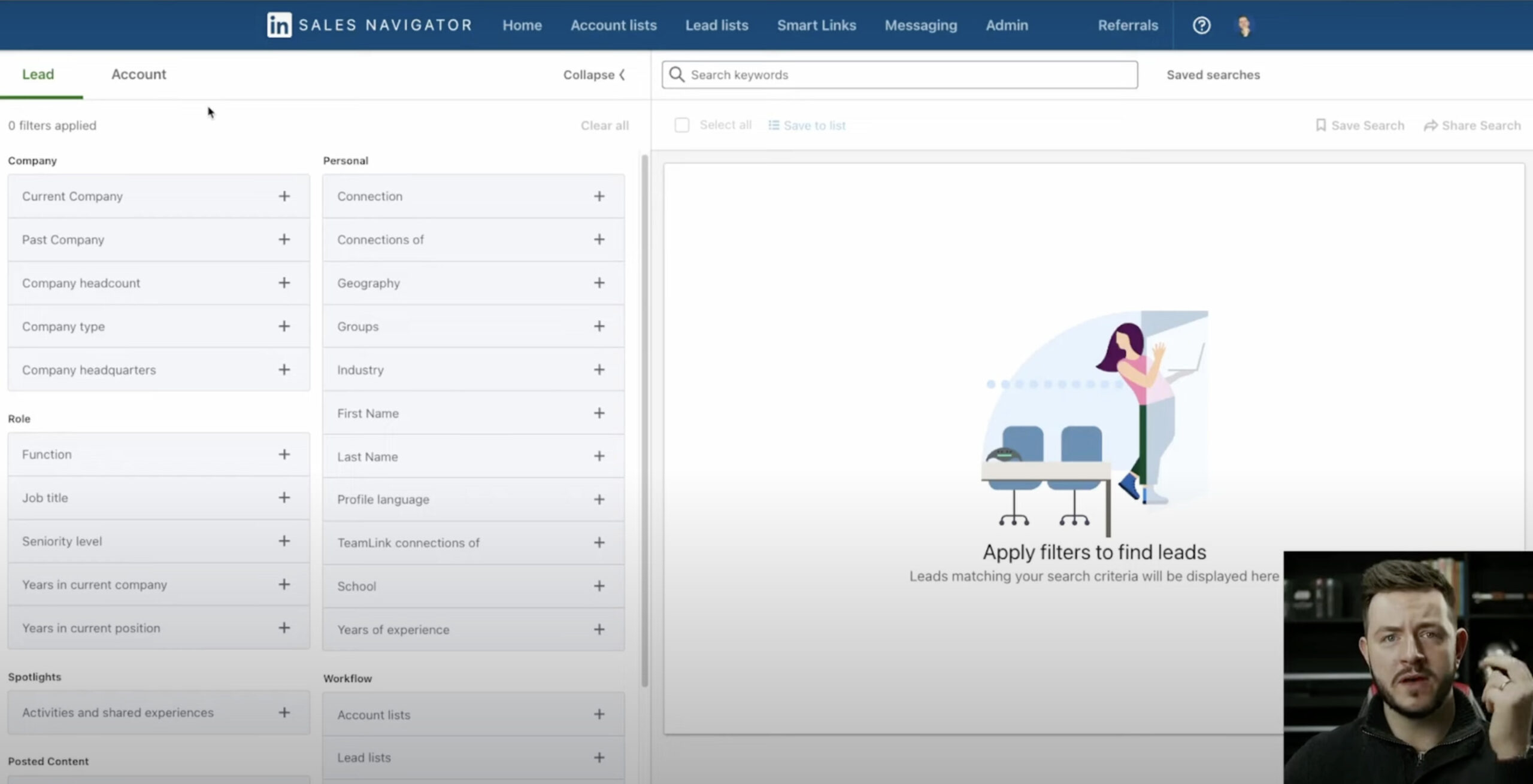Open Lead lists in navigation bar
Image resolution: width=1533 pixels, height=784 pixels.
pos(717,25)
